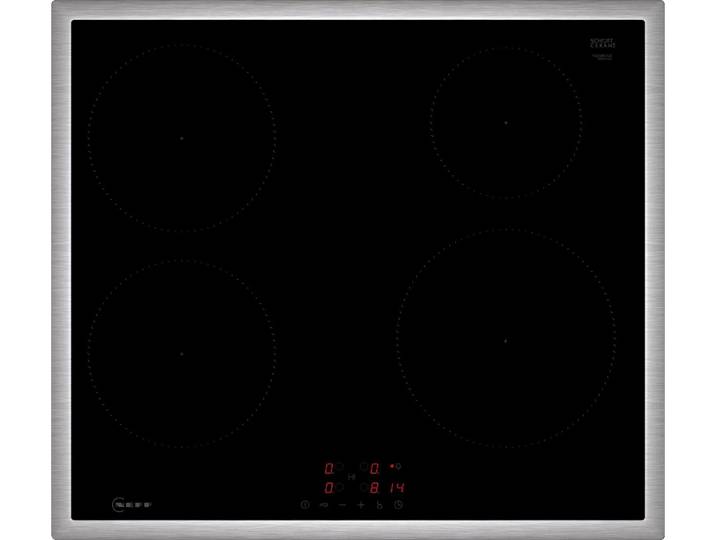Screen dimensions: 716x540
Task: Tap the Schott Ceran logo in the corner
Action: (603, 43)
